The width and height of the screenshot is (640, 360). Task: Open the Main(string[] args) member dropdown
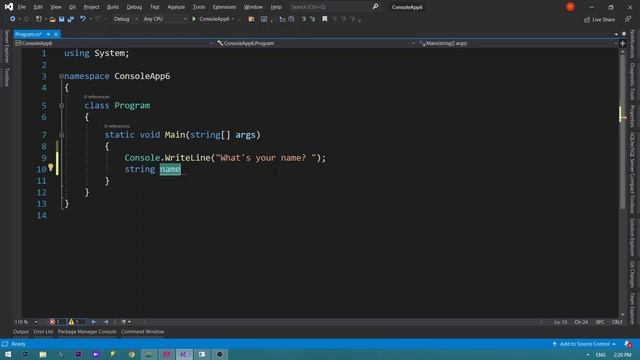518,43
